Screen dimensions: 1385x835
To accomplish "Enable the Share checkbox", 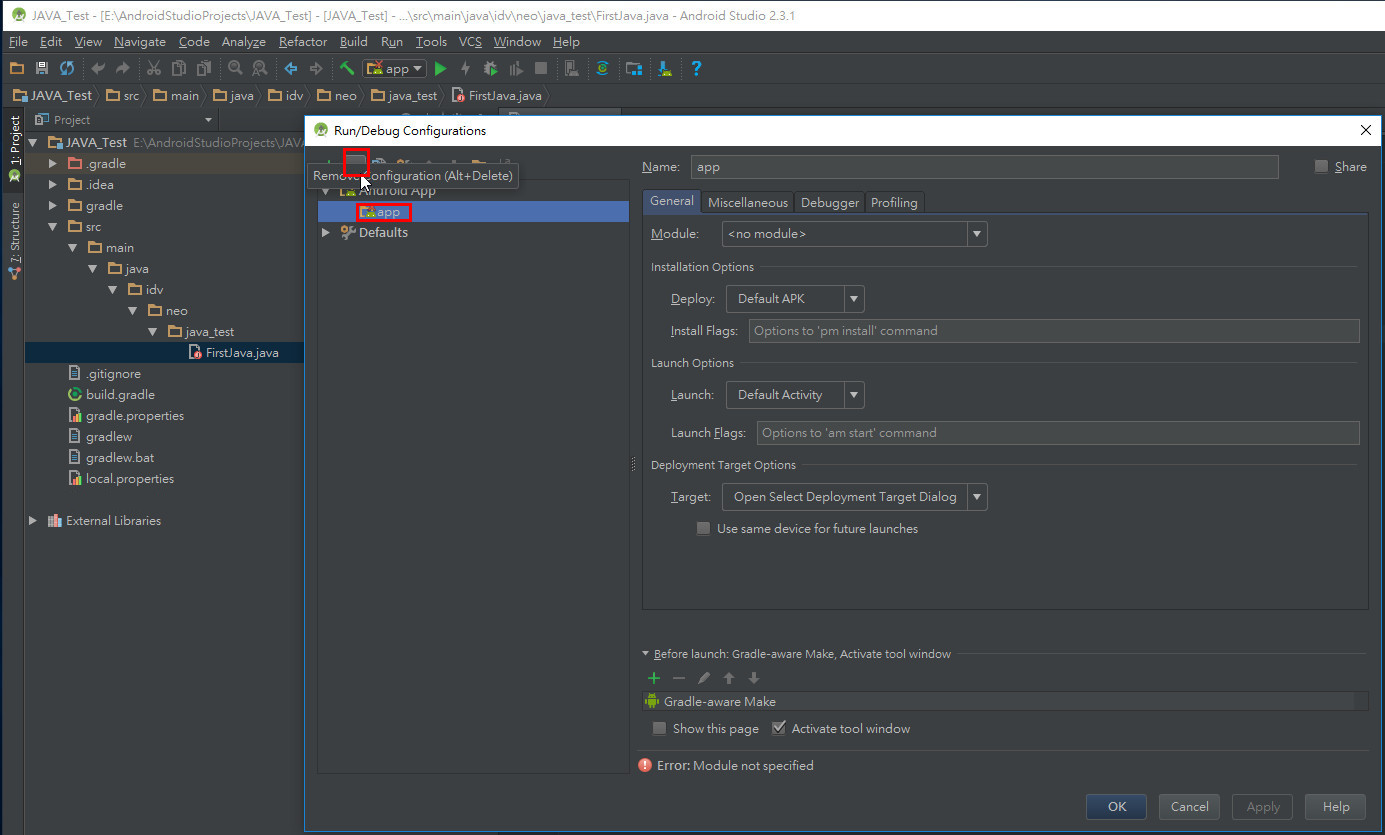I will (x=1322, y=167).
